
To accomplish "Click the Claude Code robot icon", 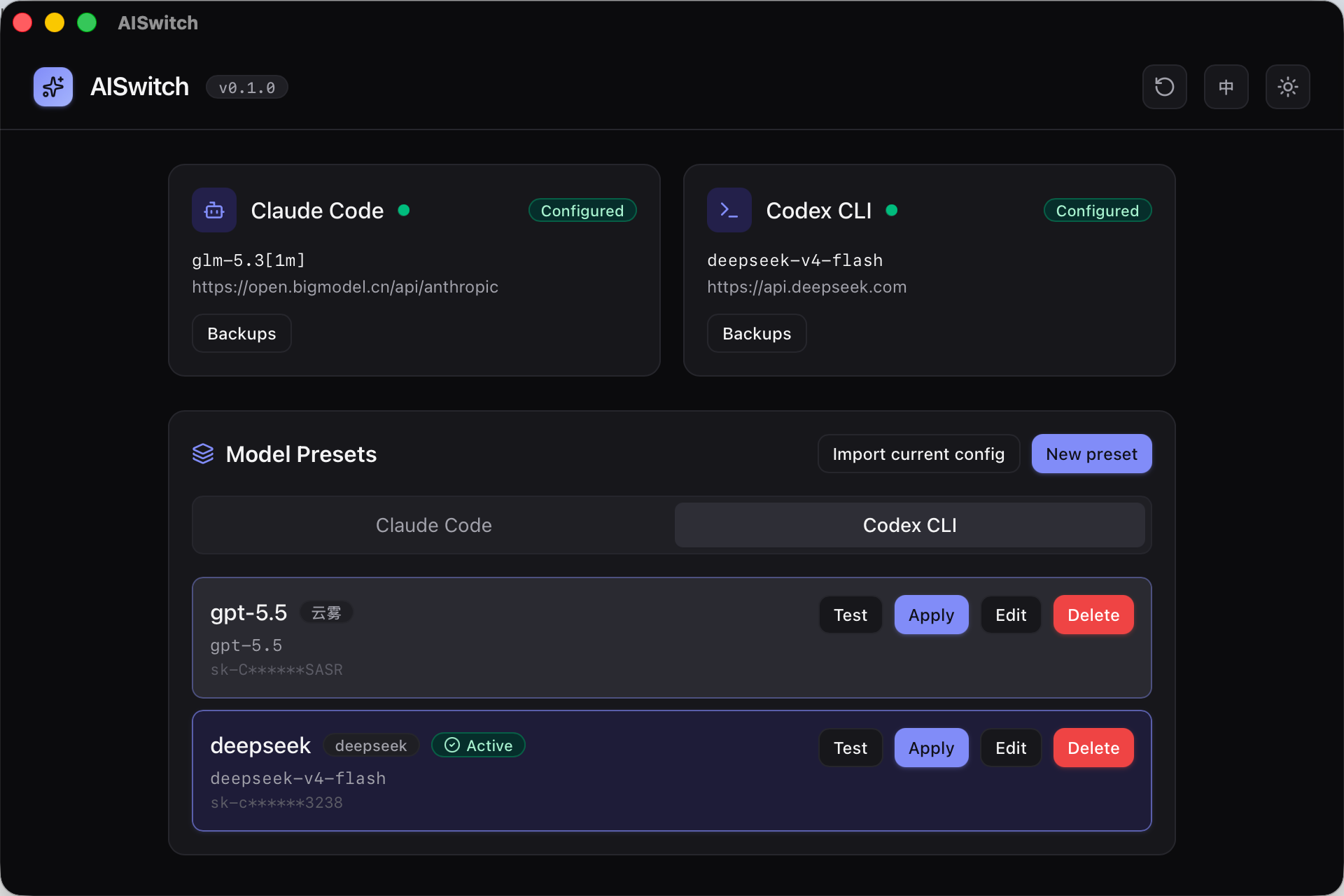I will coord(214,210).
